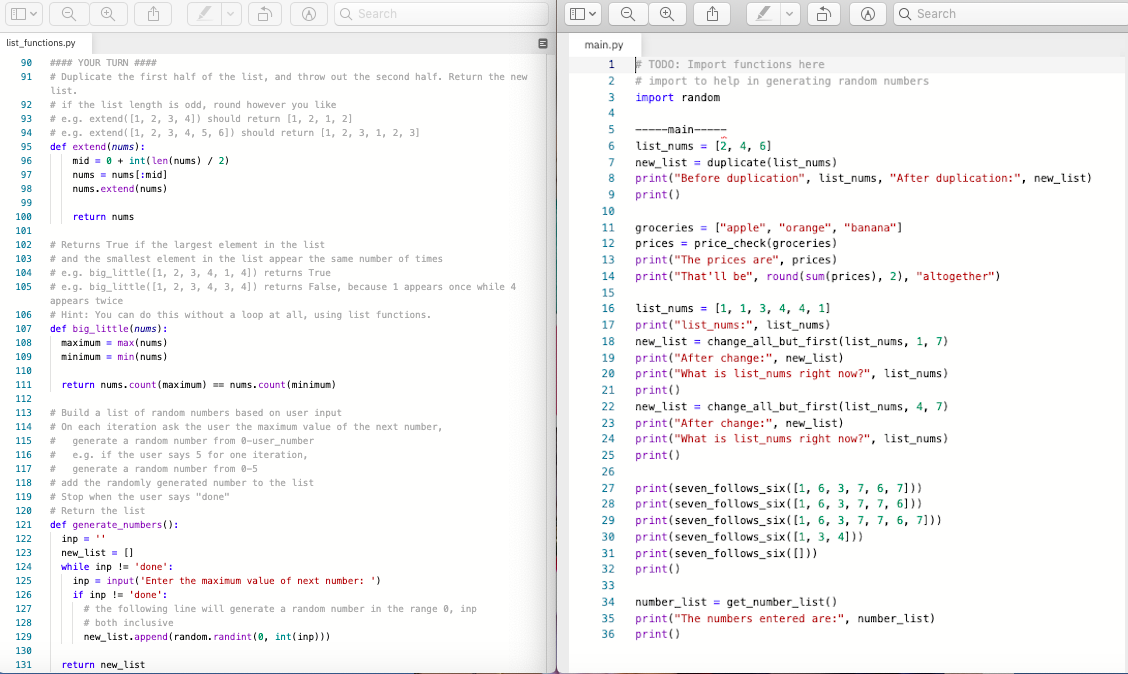Viewport: 1128px width, 674px height.
Task: Show Markup toolbar in list_functions.py window
Action: 309,14
